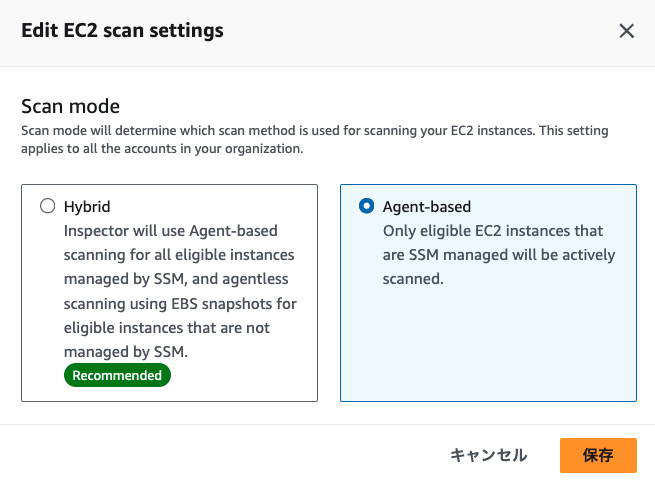
Task: Click the Hybrid option label
Action: pos(87,207)
